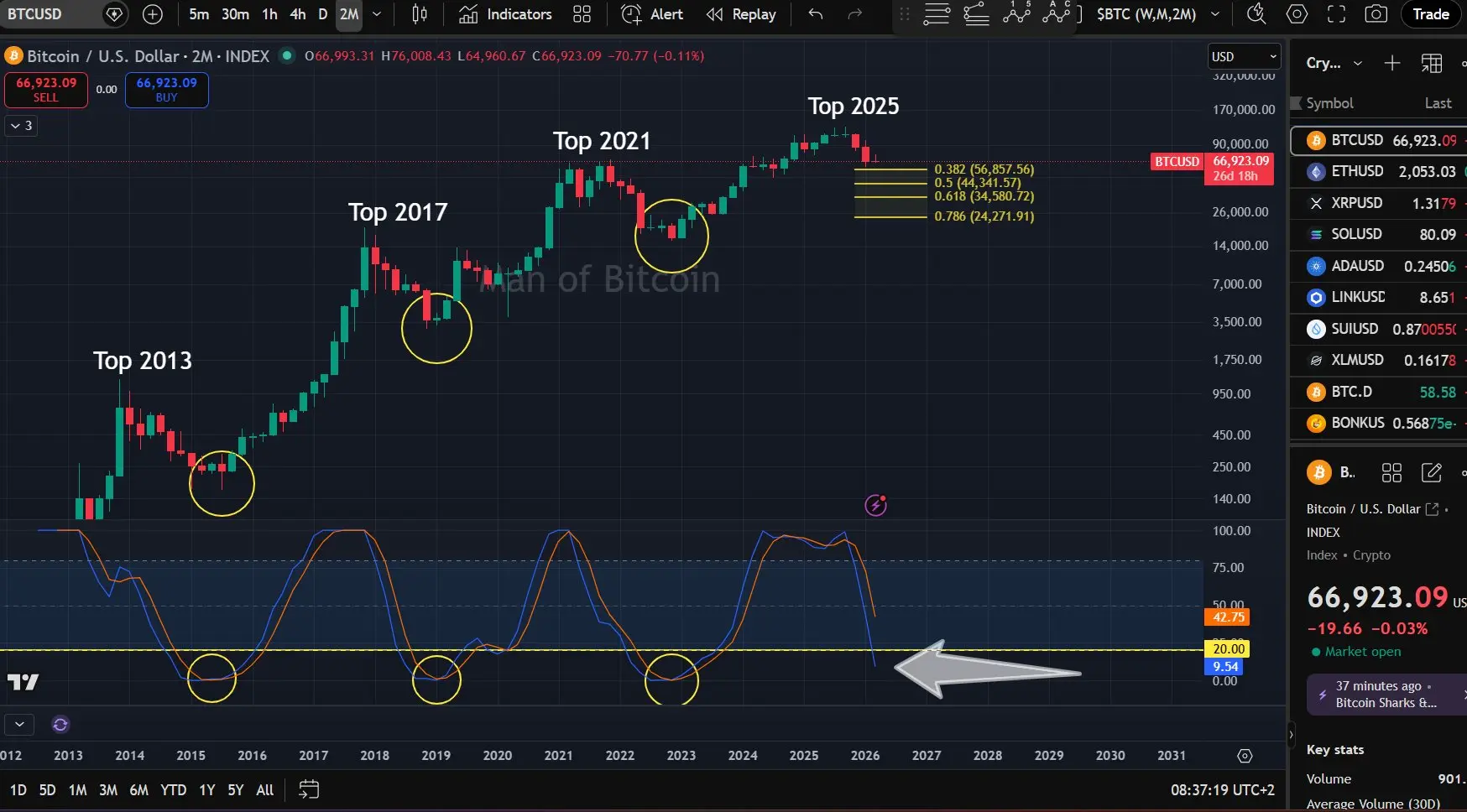This screenshot has height=812, width=1467.
Task: Click the BUY 66,923.09 button
Action: 166,90
